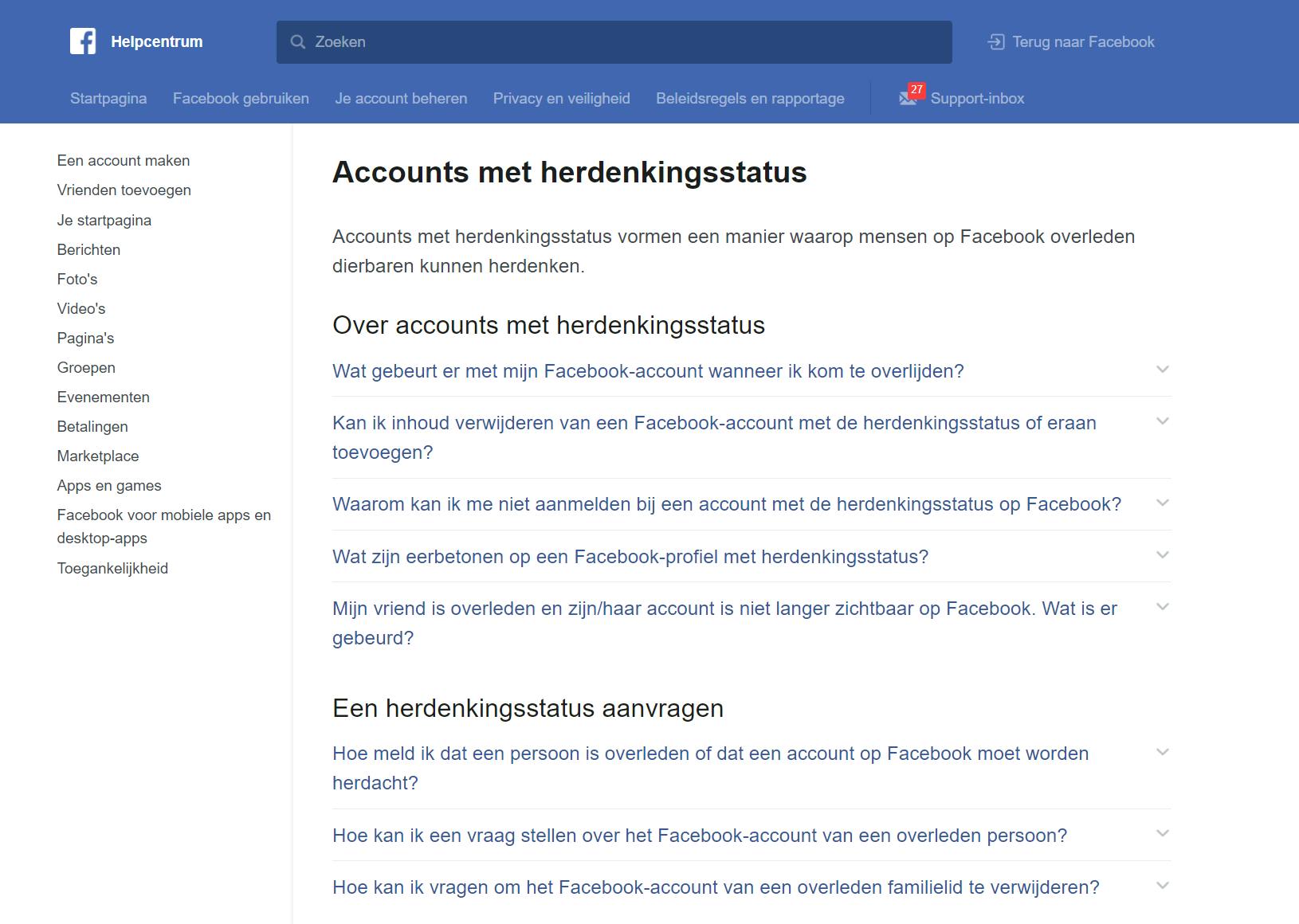Open the Privacy en veiligheid menu
Viewport: 1299px width, 924px height.
point(561,99)
